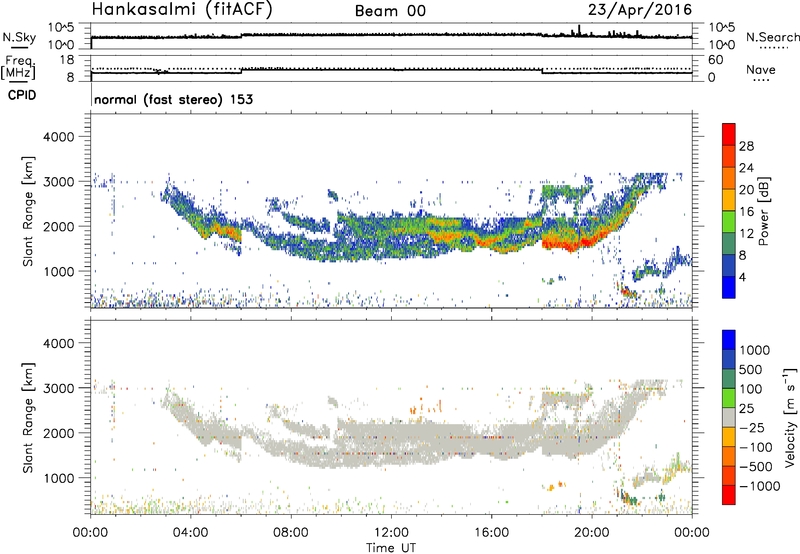
Task: Click the "CPID" row label
Action: 22,95
